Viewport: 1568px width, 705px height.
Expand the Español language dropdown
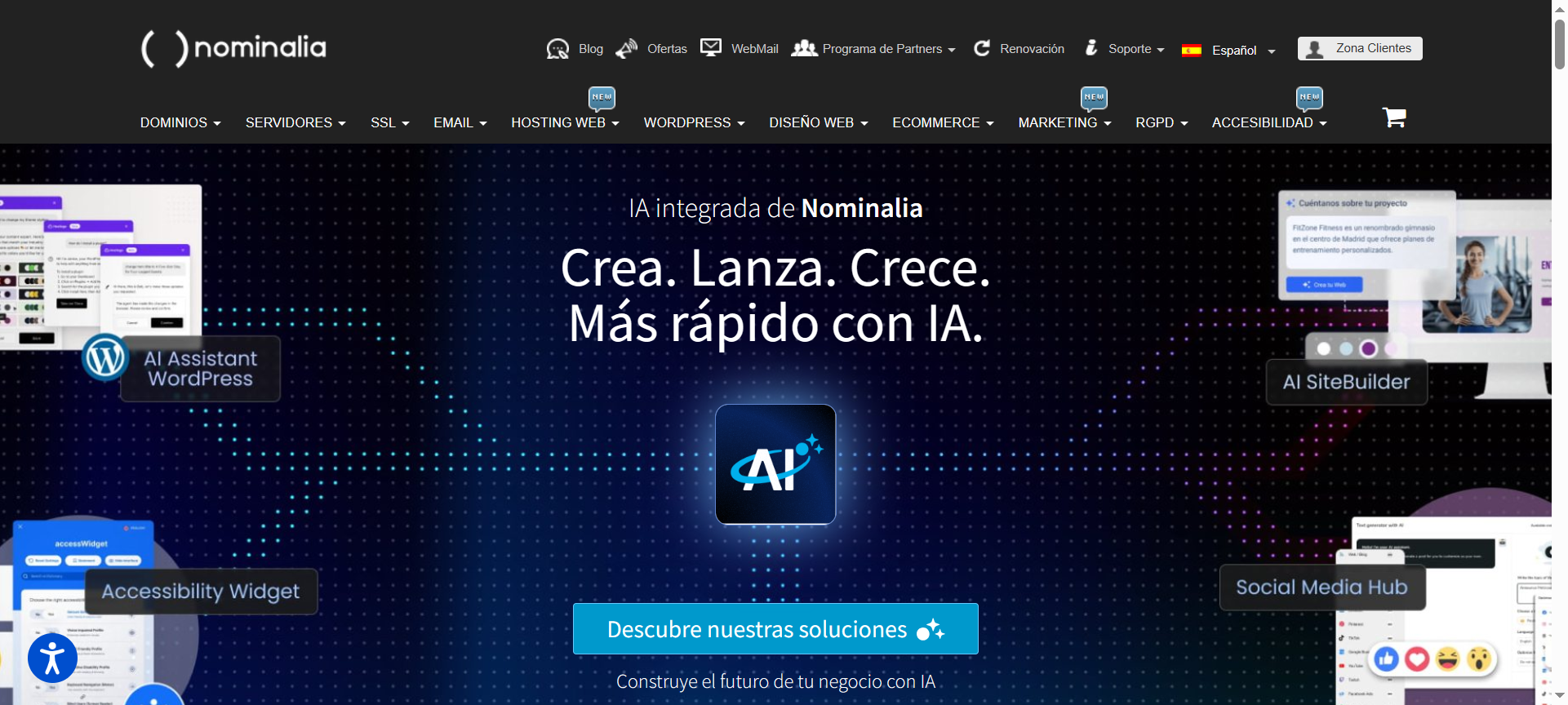[x=1243, y=51]
